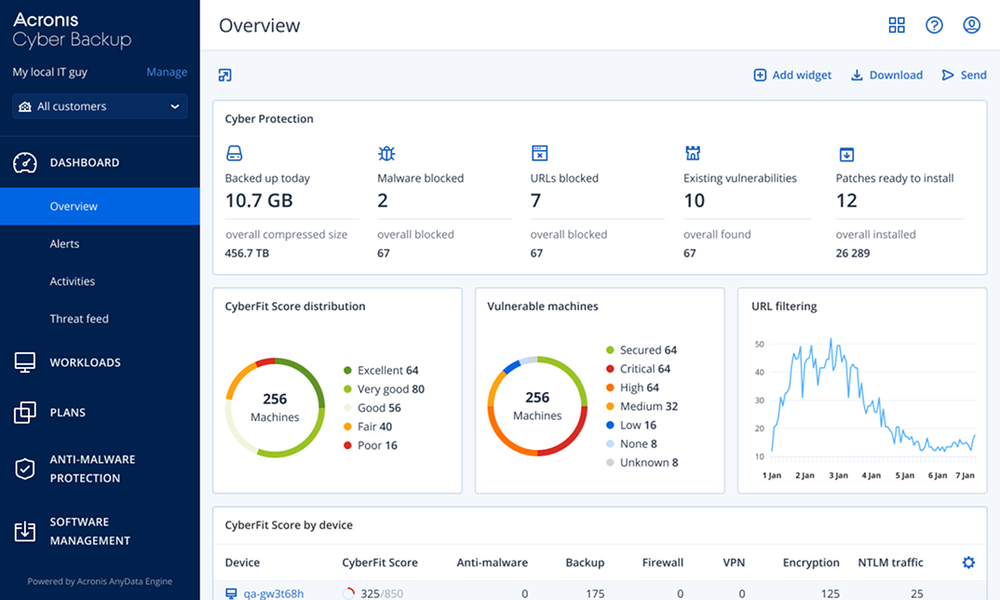Viewport: 1000px width, 600px height.
Task: Open the Alerts section in the sidebar
Action: pyautogui.click(x=65, y=243)
